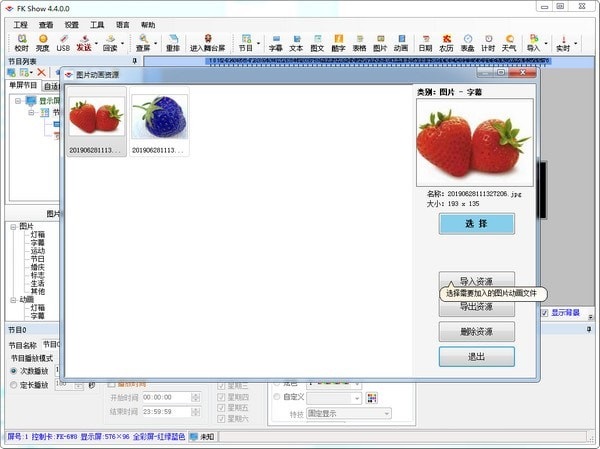600x449 pixels.
Task: Click the 校时 time-sync toolbar icon
Action: (22, 43)
